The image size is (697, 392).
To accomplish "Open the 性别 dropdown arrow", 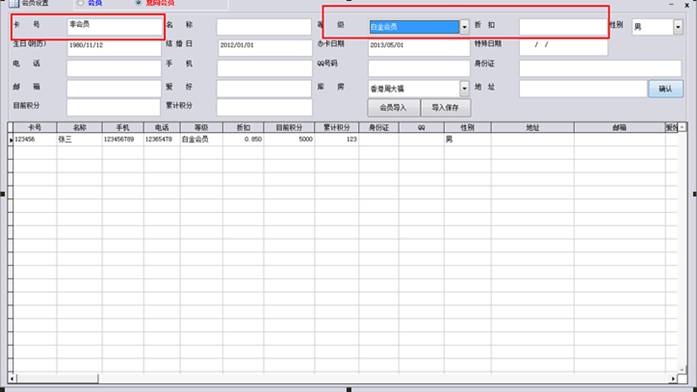I will point(678,27).
